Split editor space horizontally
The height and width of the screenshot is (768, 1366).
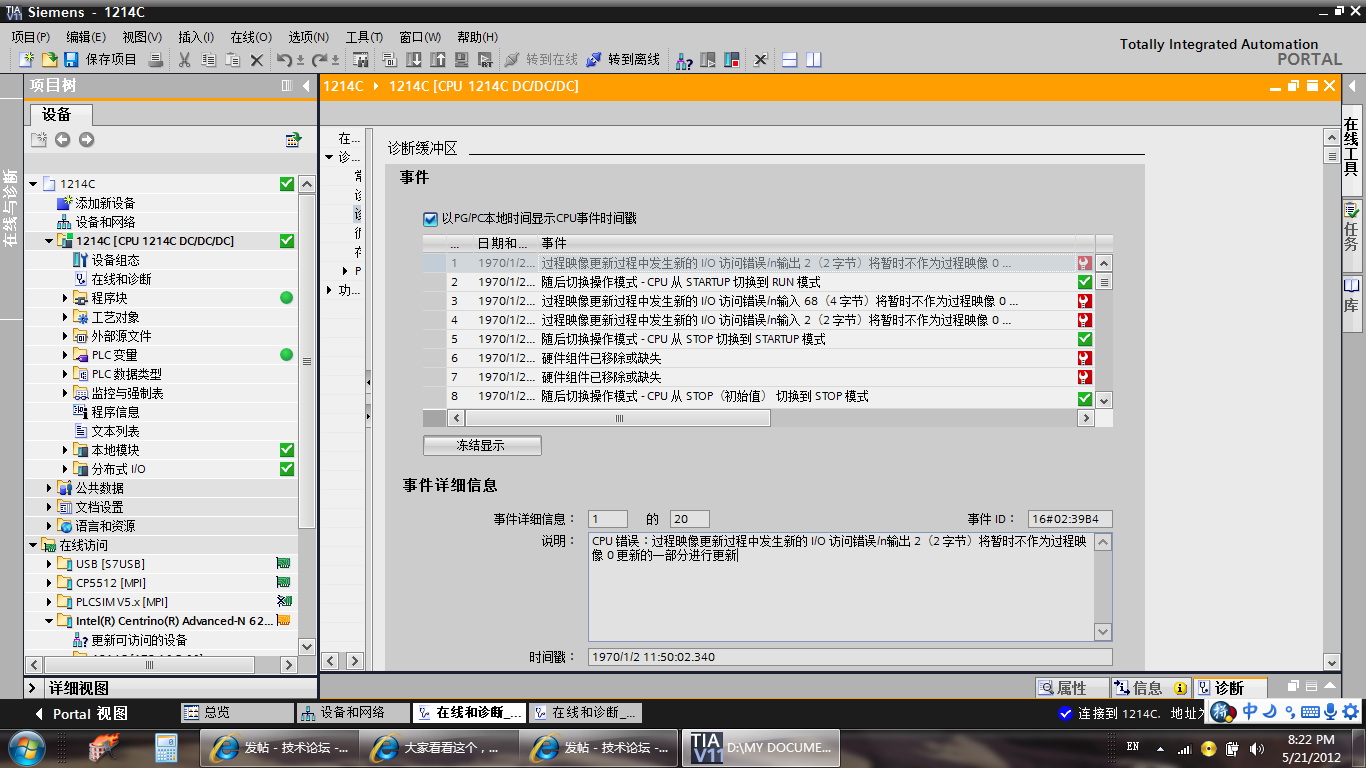[790, 60]
